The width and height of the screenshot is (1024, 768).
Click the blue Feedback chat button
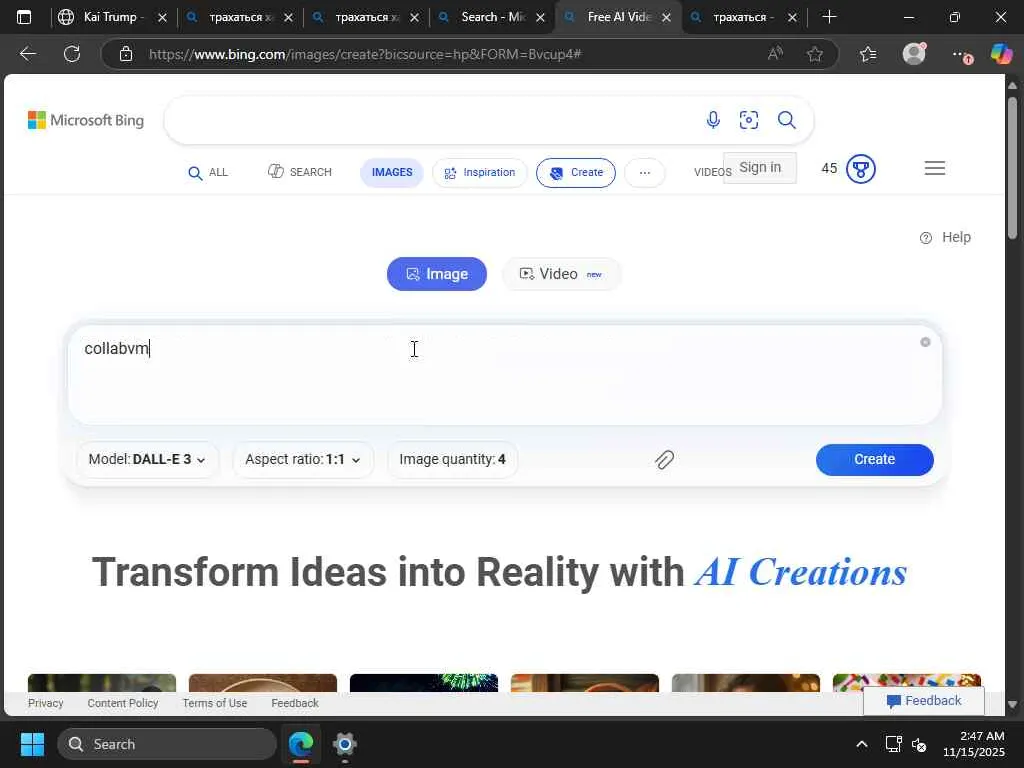coord(923,701)
